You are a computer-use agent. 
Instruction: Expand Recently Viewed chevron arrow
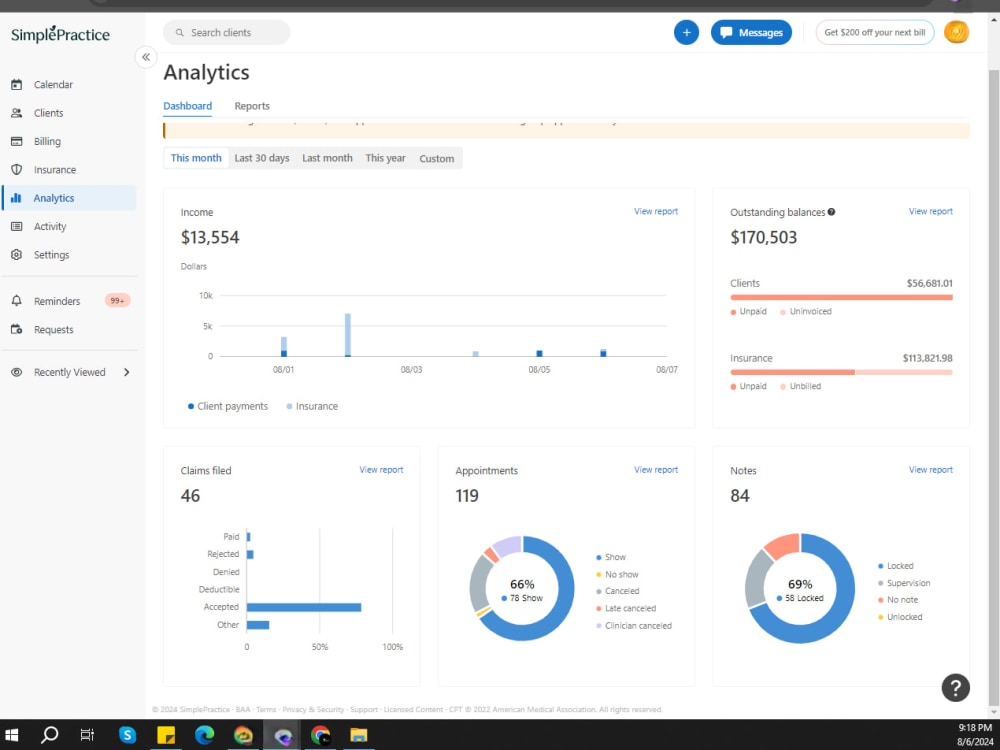coord(126,372)
